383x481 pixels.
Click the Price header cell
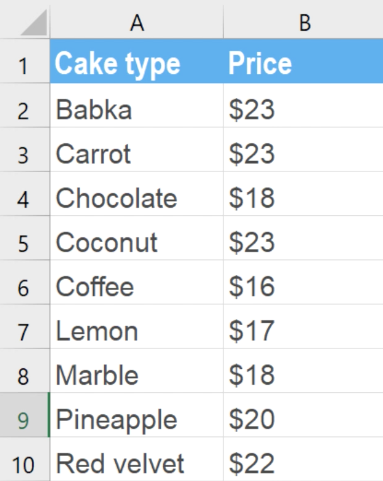click(304, 61)
